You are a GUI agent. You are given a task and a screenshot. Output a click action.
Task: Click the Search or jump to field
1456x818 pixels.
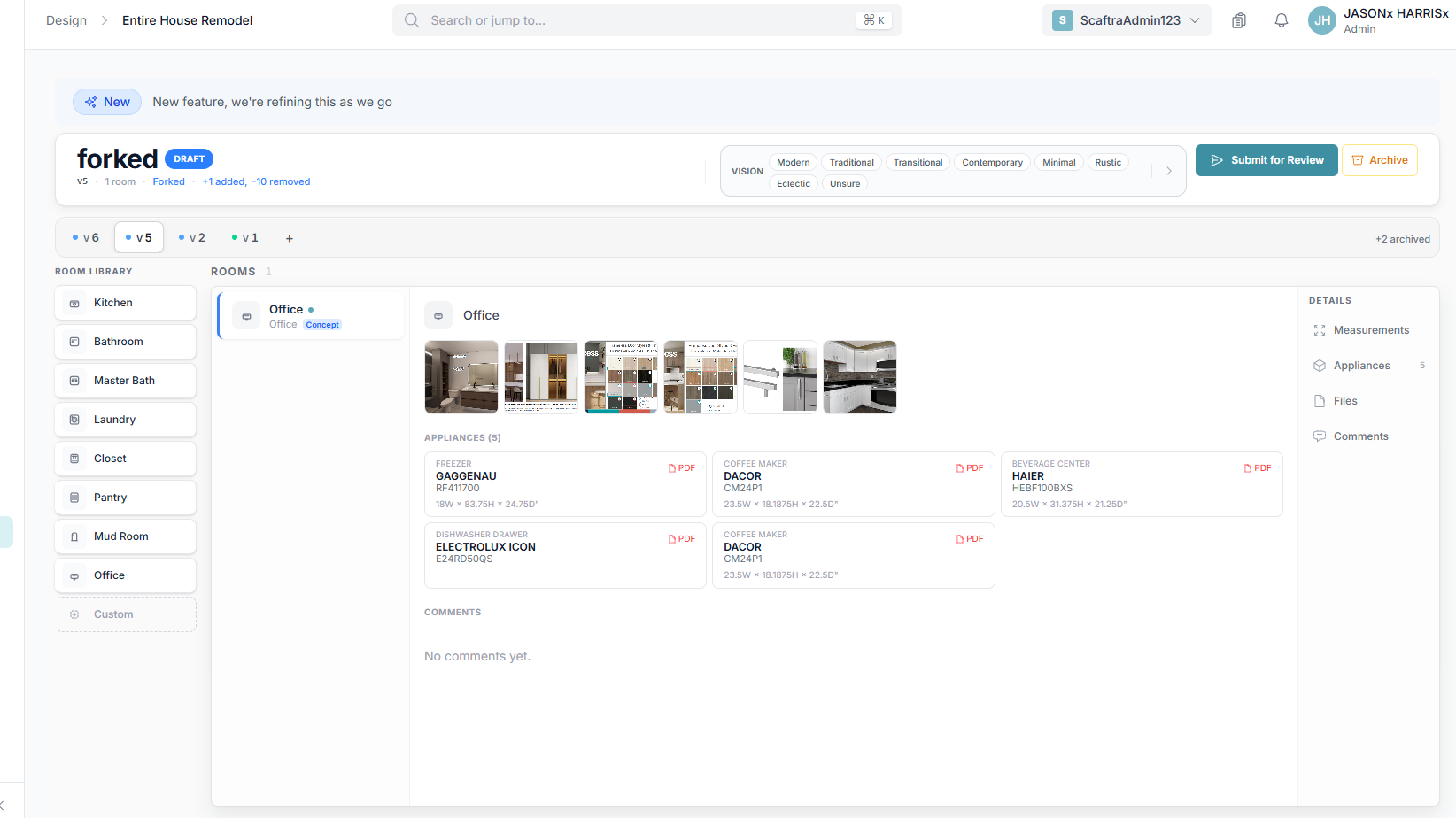[x=647, y=20]
